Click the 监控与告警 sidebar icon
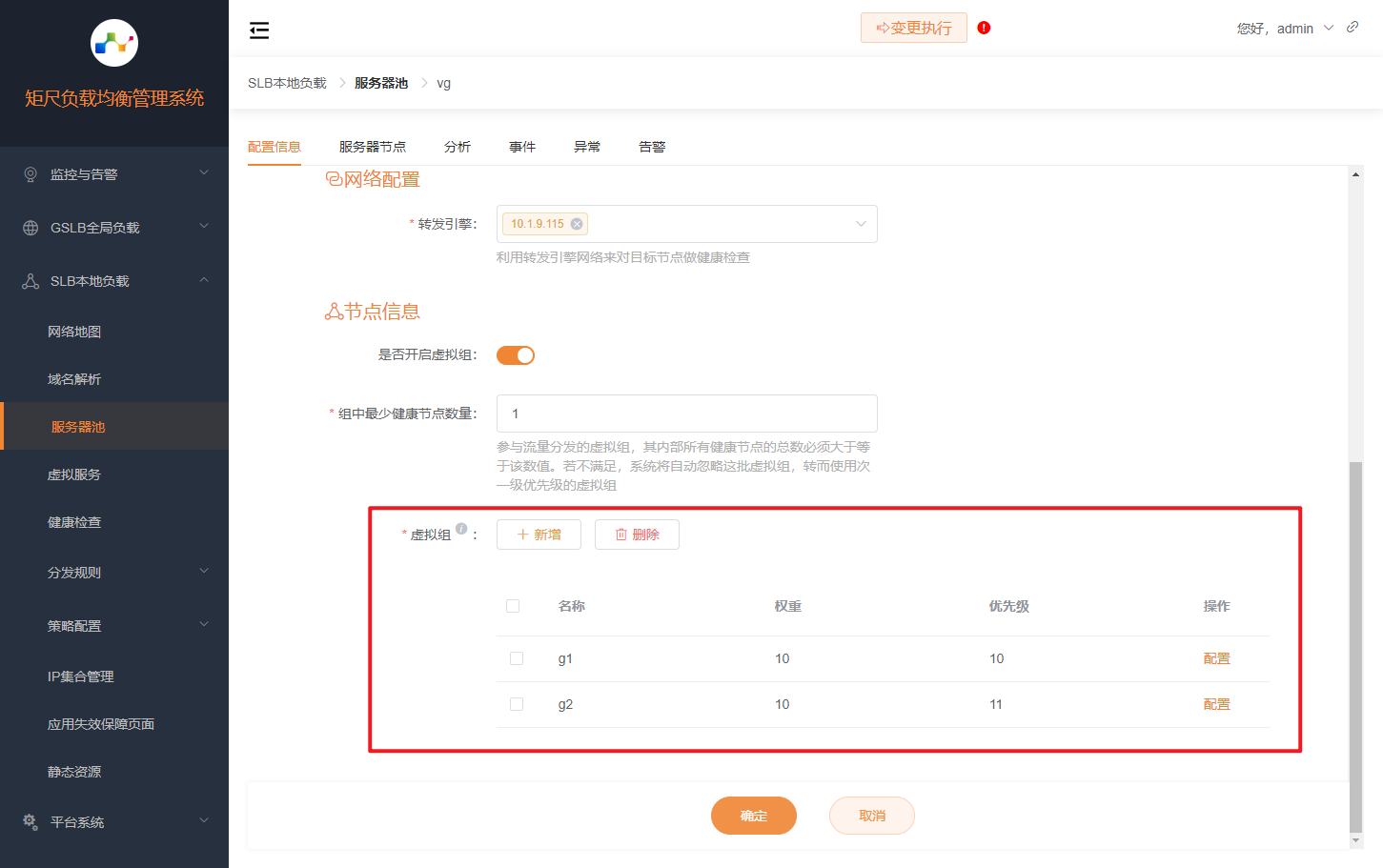Screen dimensions: 1383x868 [31, 174]
